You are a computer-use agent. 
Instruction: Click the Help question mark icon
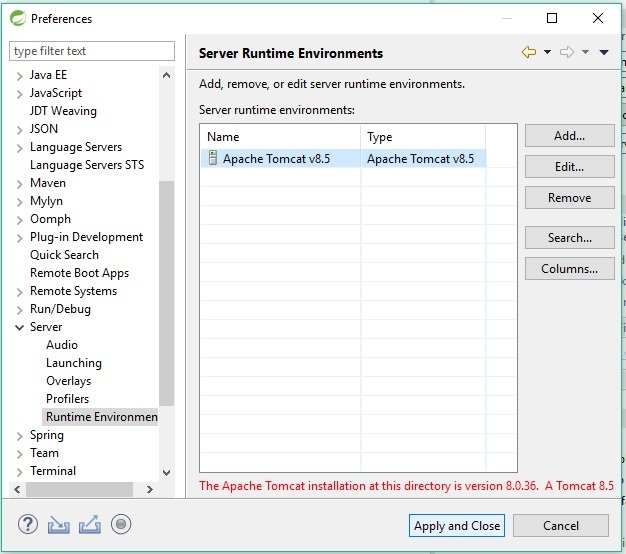coord(28,524)
